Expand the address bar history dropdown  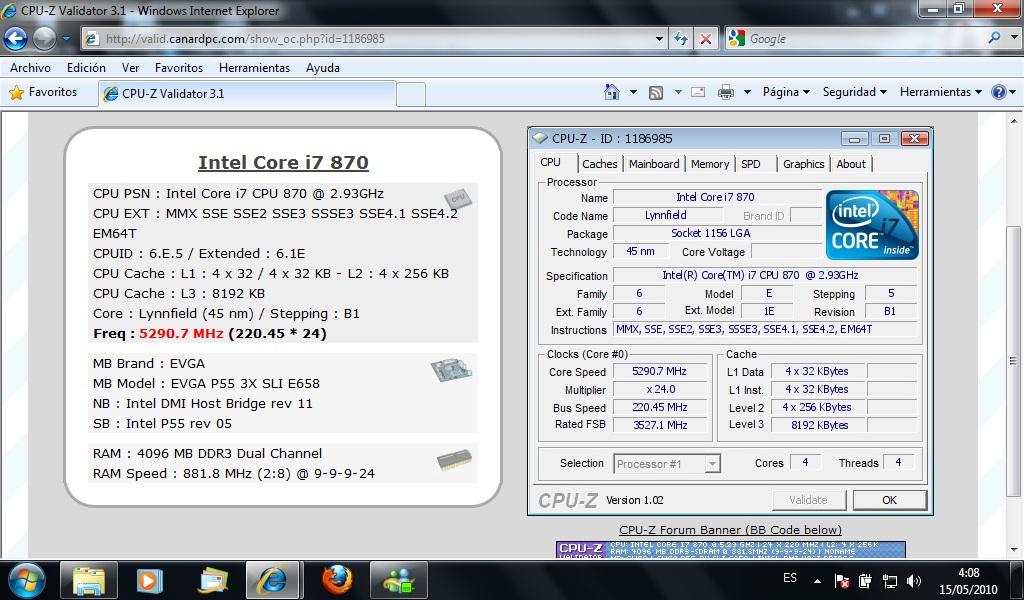659,39
